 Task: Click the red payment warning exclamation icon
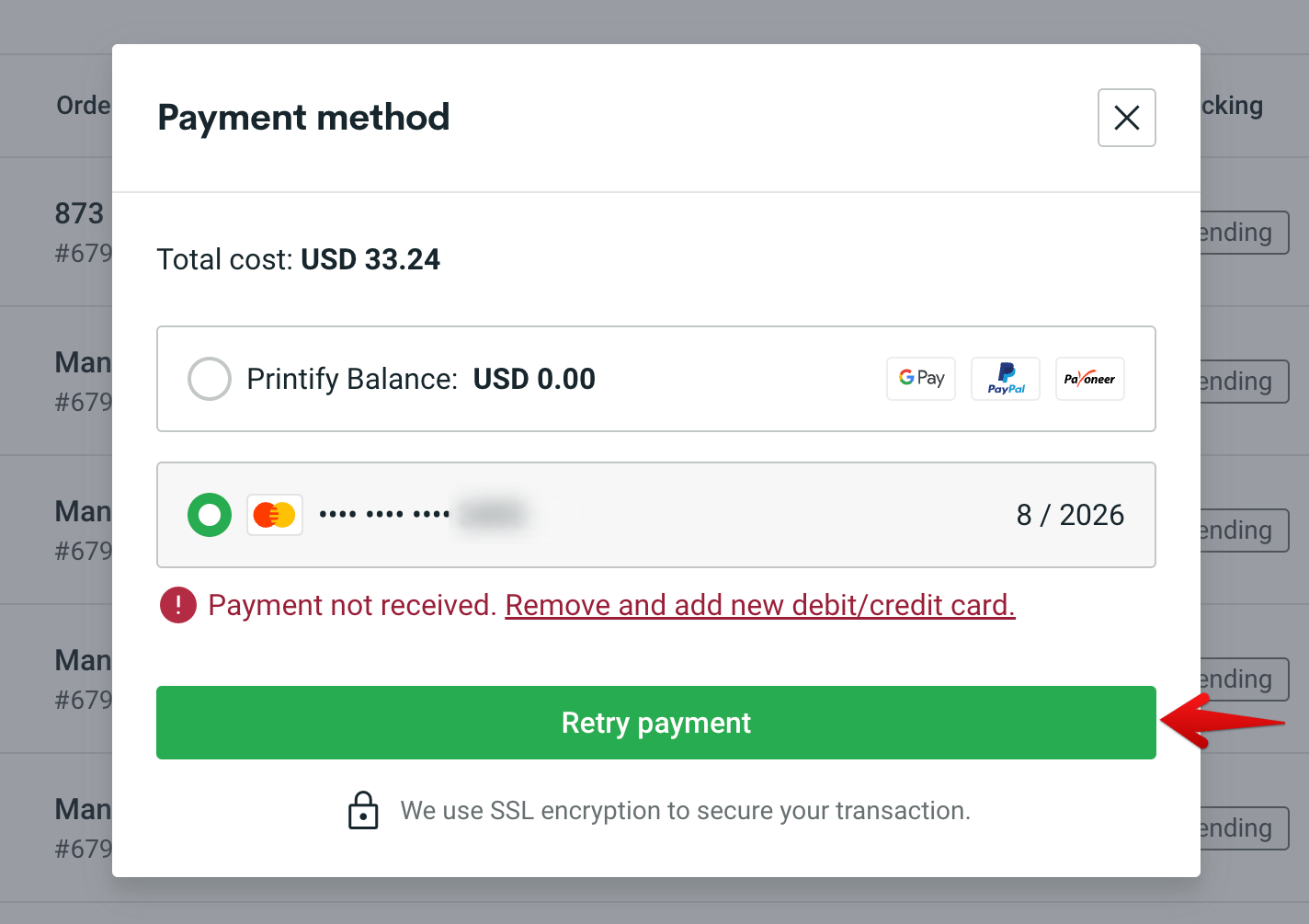(x=177, y=605)
